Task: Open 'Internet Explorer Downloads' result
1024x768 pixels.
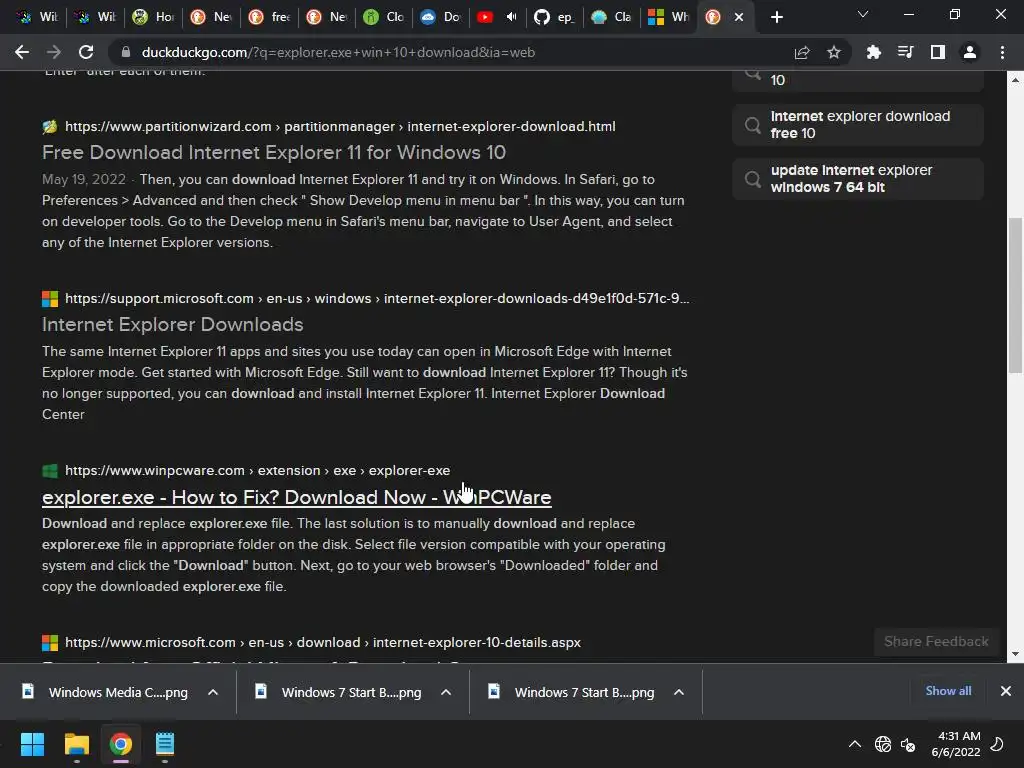Action: click(x=172, y=325)
